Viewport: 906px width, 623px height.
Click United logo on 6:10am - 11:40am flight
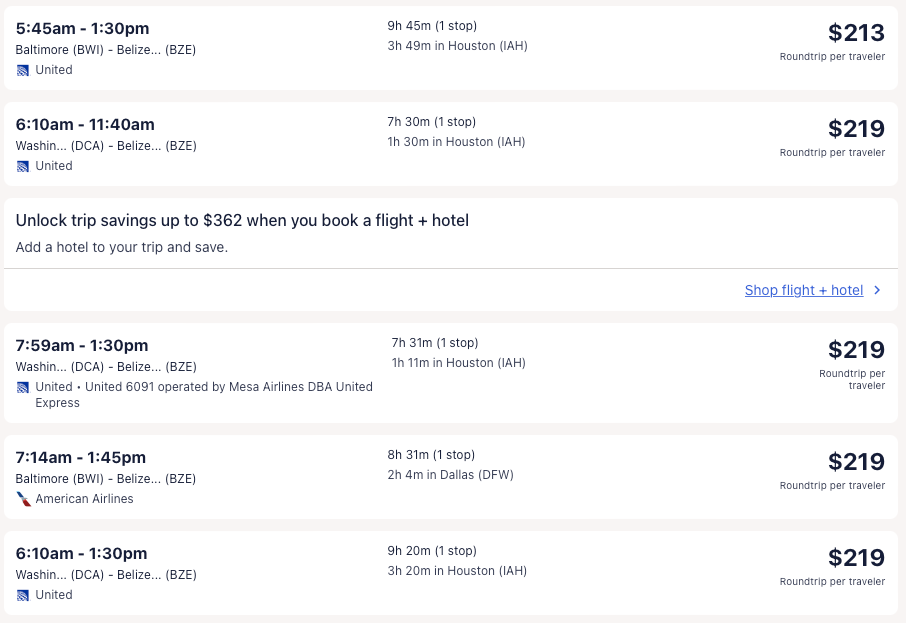tap(23, 166)
